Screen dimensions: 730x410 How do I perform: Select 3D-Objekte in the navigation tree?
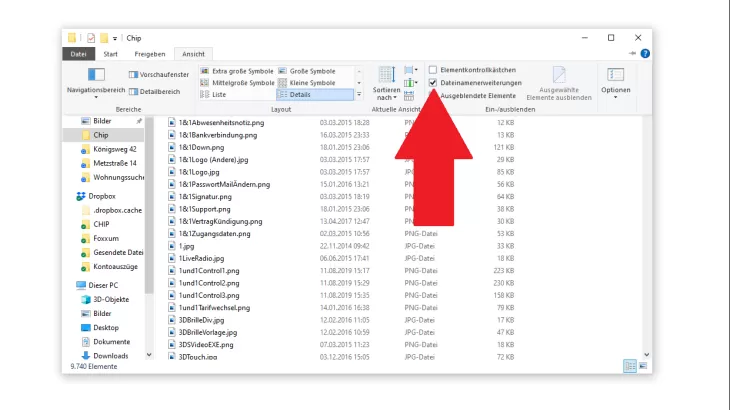[x=110, y=299]
